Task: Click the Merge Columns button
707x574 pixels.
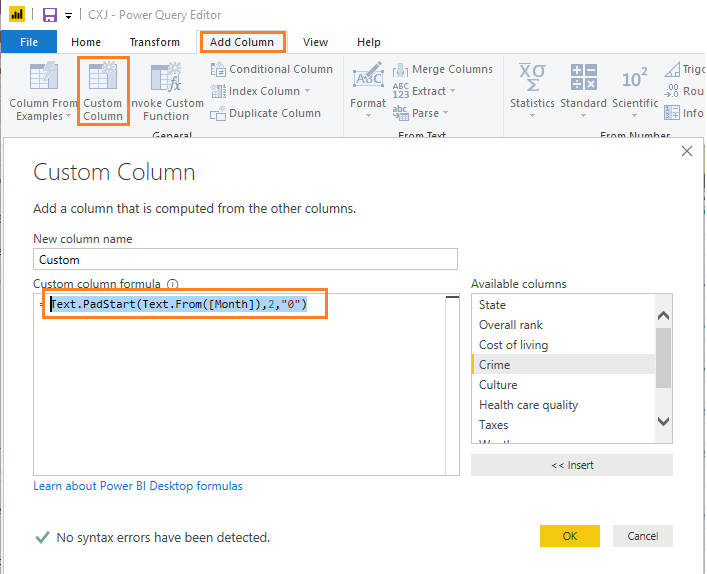Action: click(x=443, y=69)
